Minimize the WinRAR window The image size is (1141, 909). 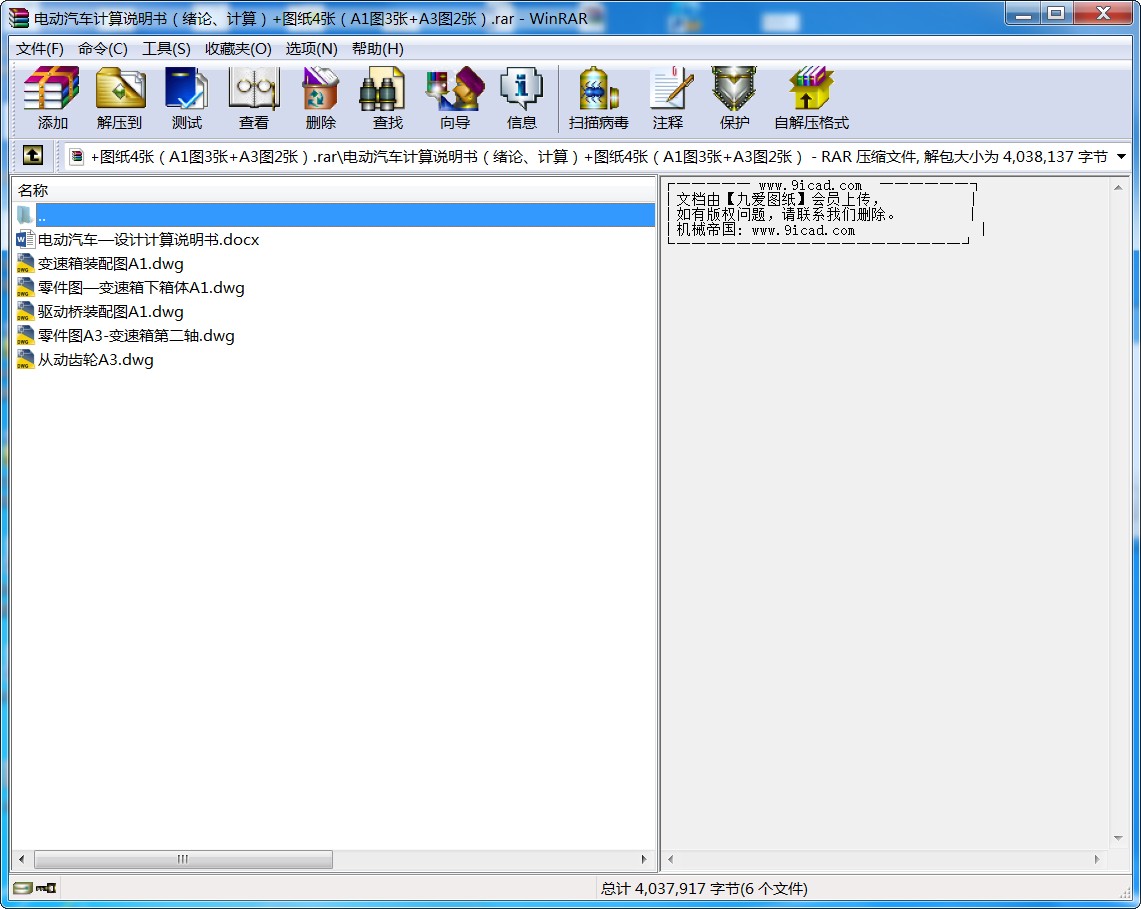(1022, 13)
